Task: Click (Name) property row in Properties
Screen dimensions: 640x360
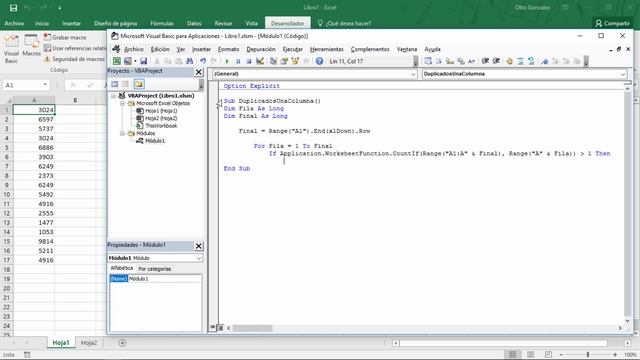Action: 155,279
